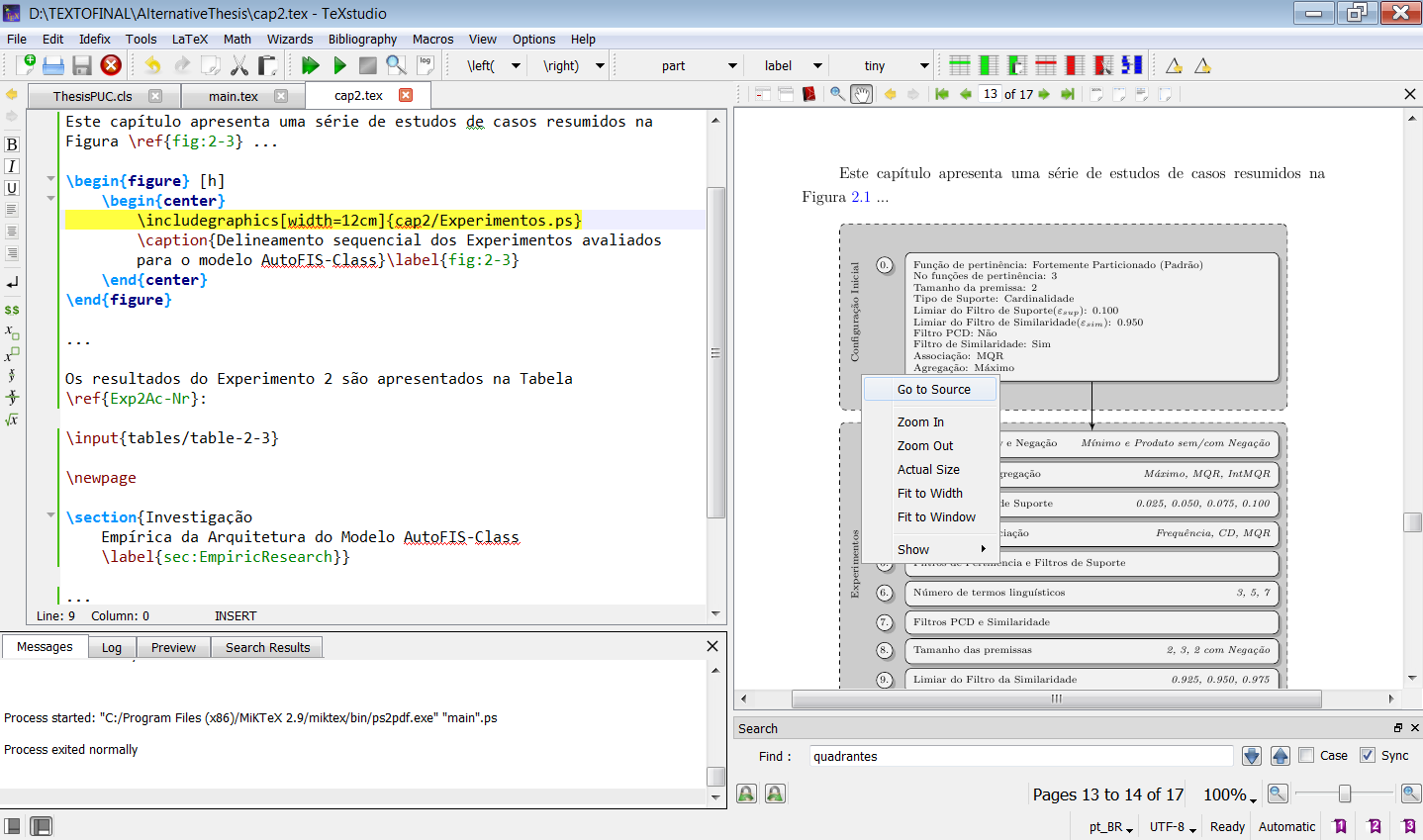Click the Underline formatting icon in the side toolbar
The height and width of the screenshot is (840, 1423).
[12, 188]
